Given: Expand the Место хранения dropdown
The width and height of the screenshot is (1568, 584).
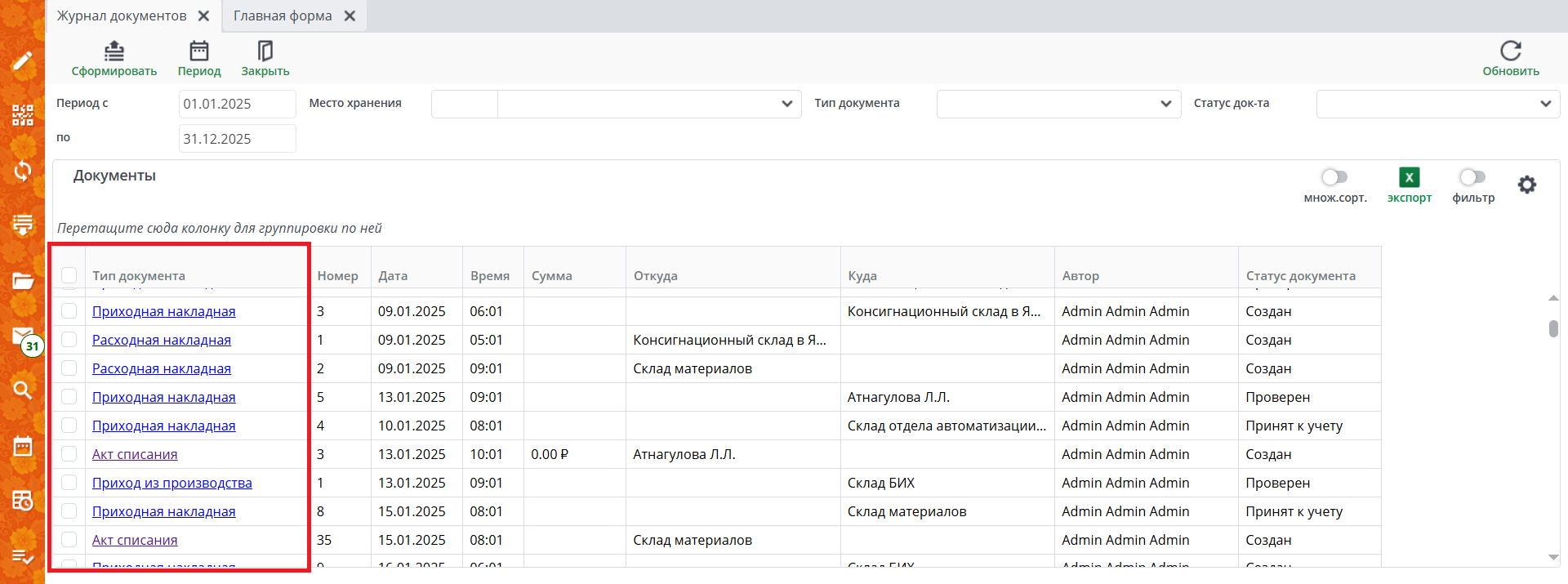Looking at the screenshot, I should coord(786,104).
